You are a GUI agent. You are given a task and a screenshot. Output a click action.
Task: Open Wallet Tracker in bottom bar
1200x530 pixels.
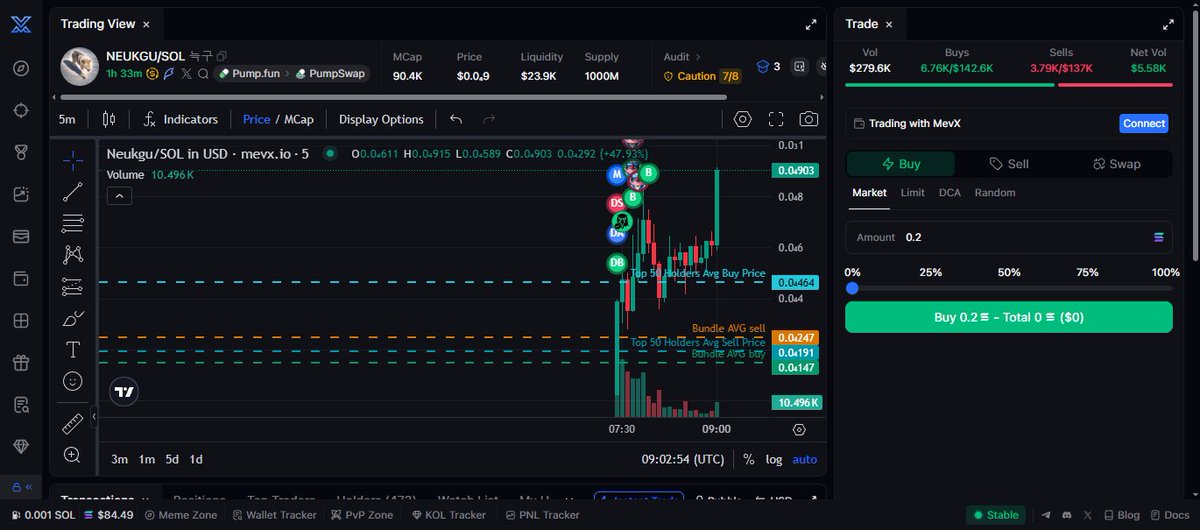click(274, 515)
